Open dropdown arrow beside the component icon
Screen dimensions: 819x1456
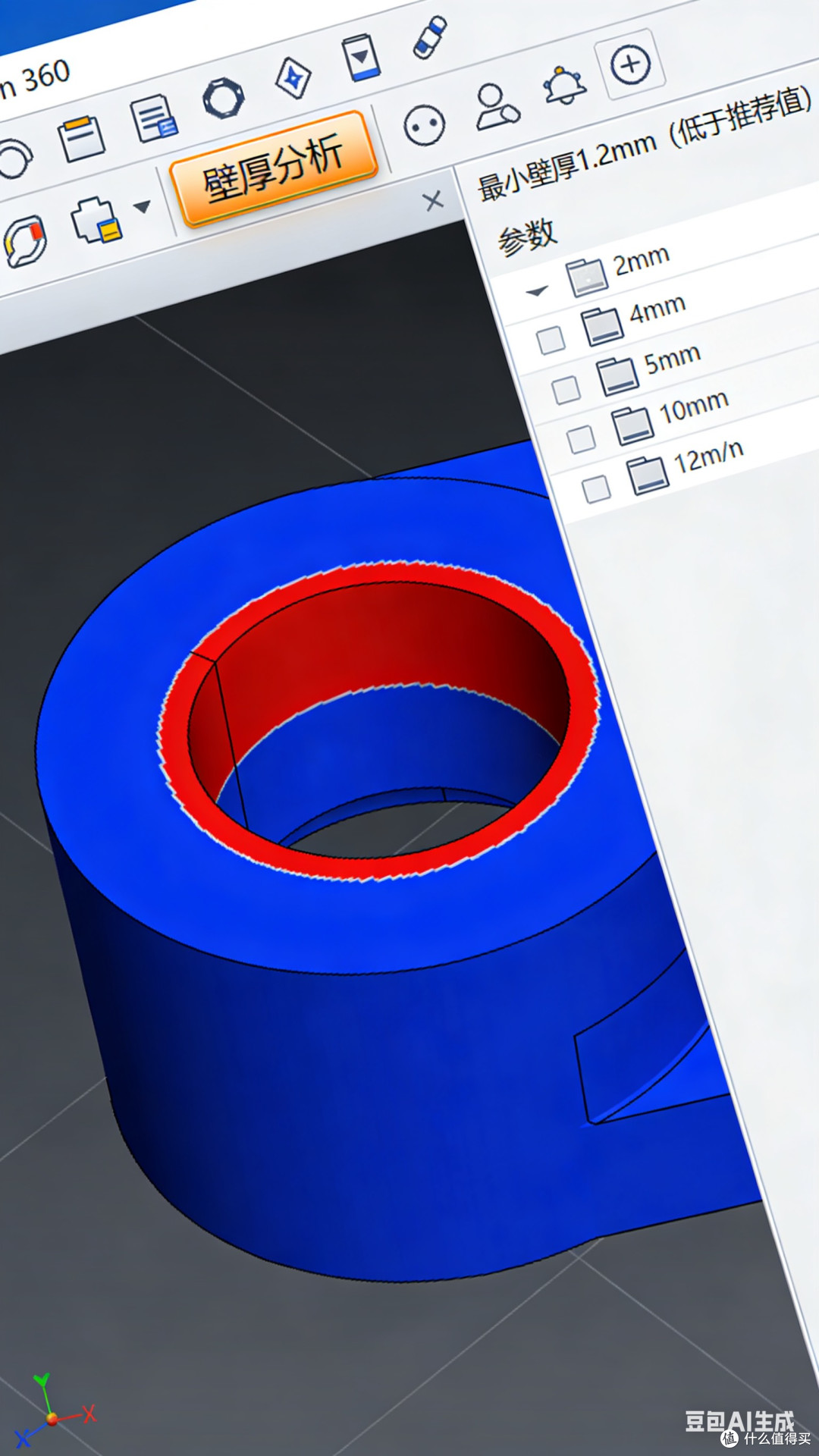(x=142, y=206)
